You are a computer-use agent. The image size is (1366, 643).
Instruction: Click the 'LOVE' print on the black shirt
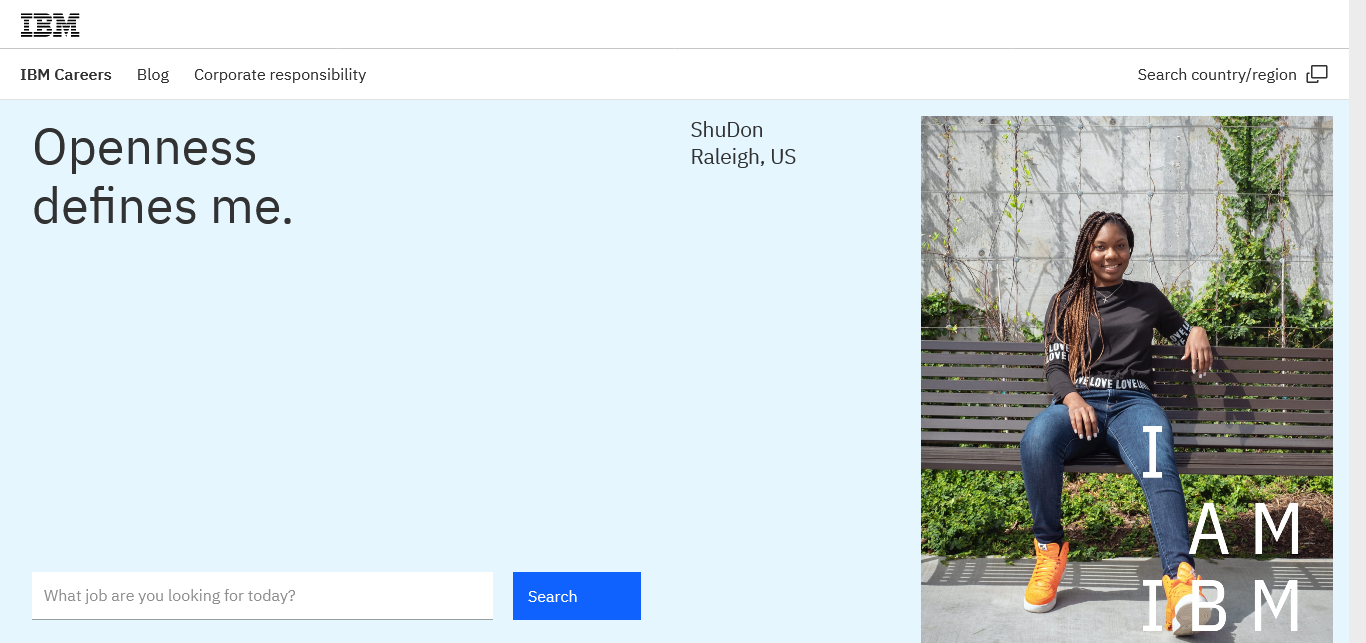pyautogui.click(x=1112, y=383)
